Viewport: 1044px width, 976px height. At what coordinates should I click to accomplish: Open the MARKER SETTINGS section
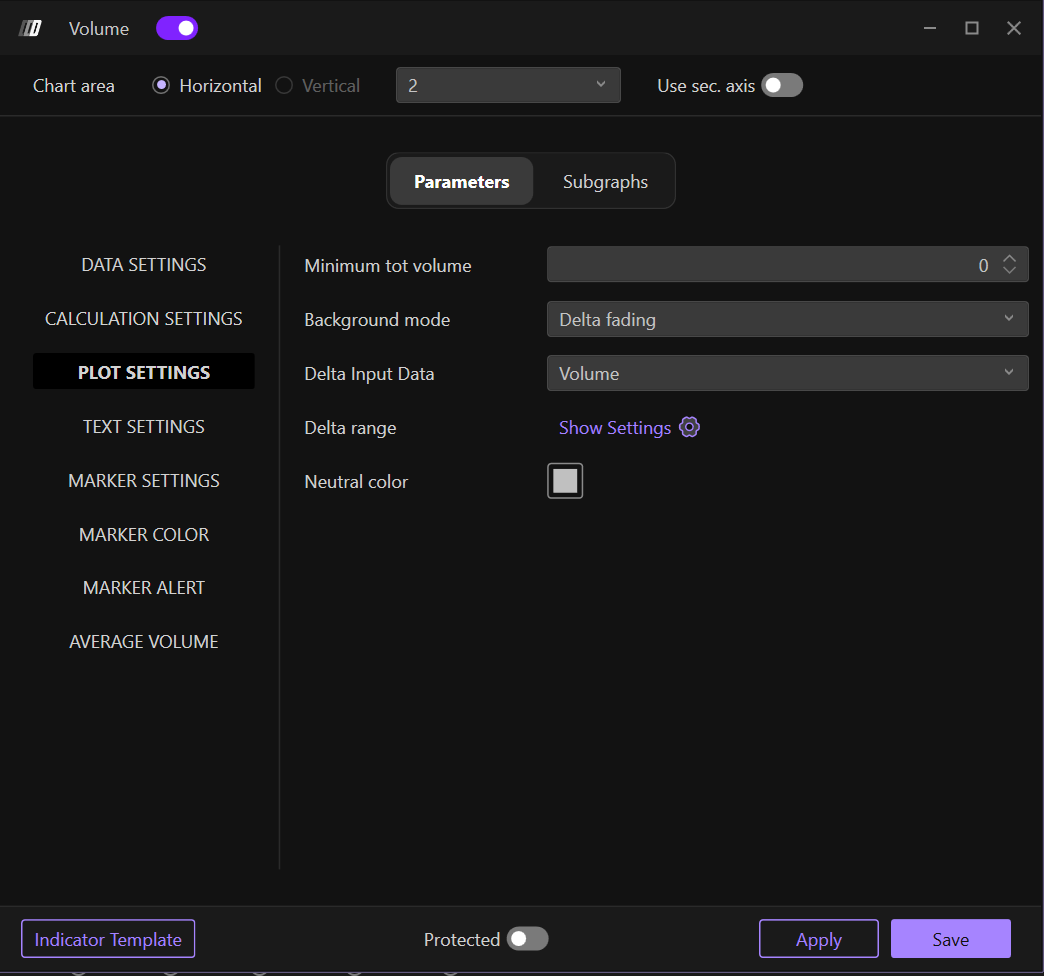(x=144, y=481)
